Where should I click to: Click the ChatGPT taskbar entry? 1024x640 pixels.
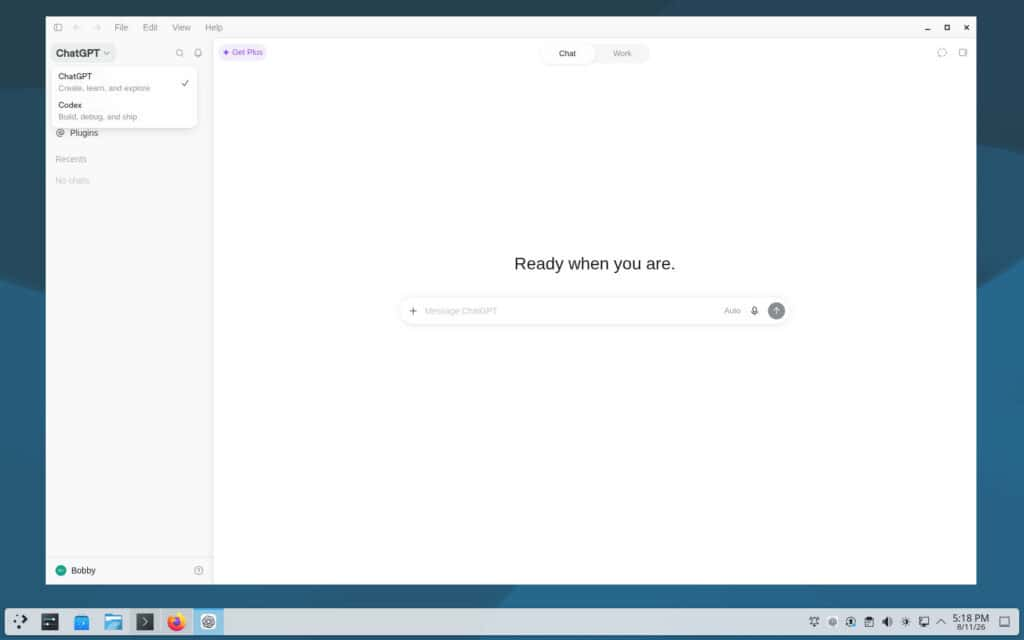point(208,622)
